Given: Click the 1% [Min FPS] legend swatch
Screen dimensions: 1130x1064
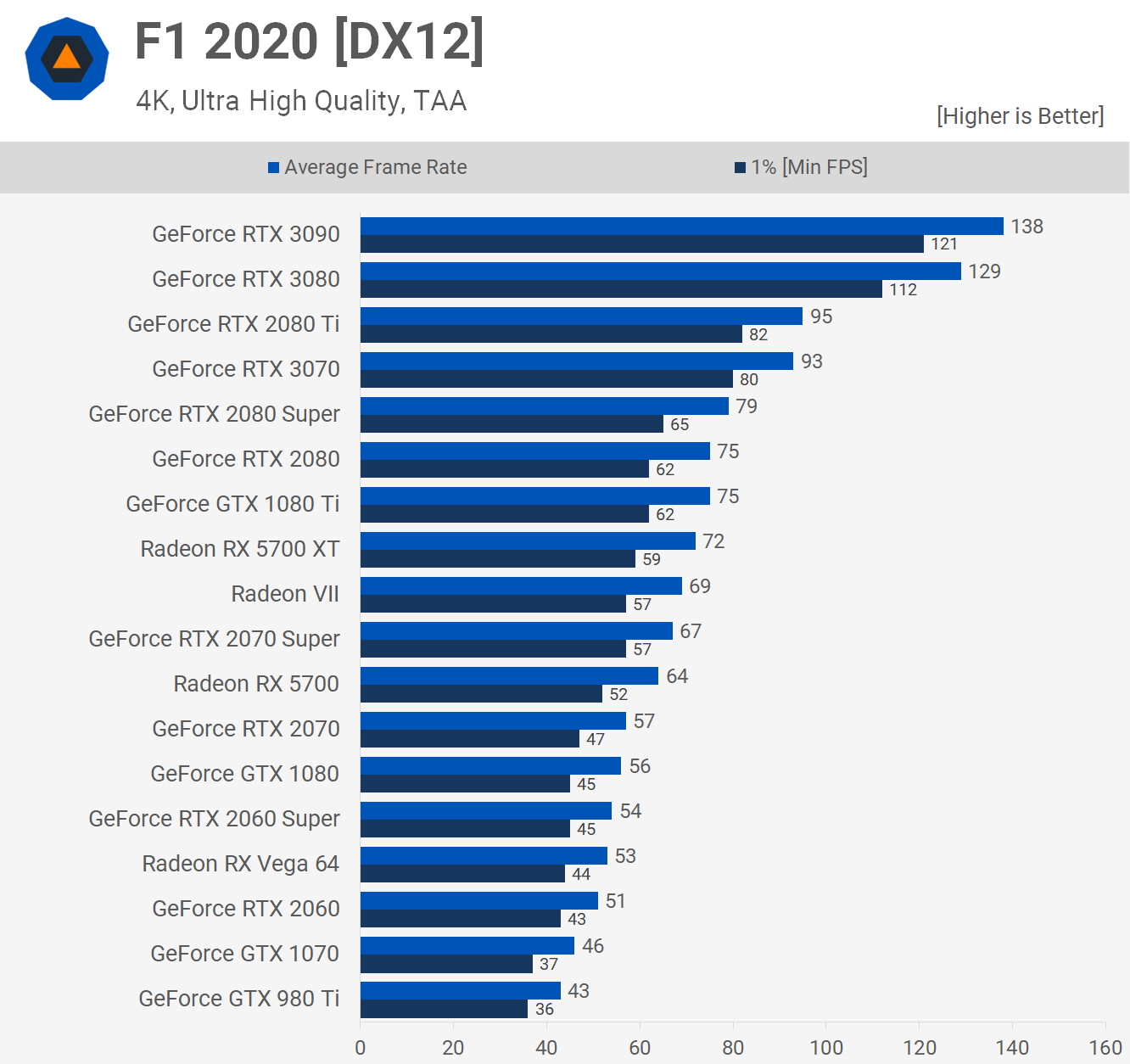Looking at the screenshot, I should click(x=740, y=168).
